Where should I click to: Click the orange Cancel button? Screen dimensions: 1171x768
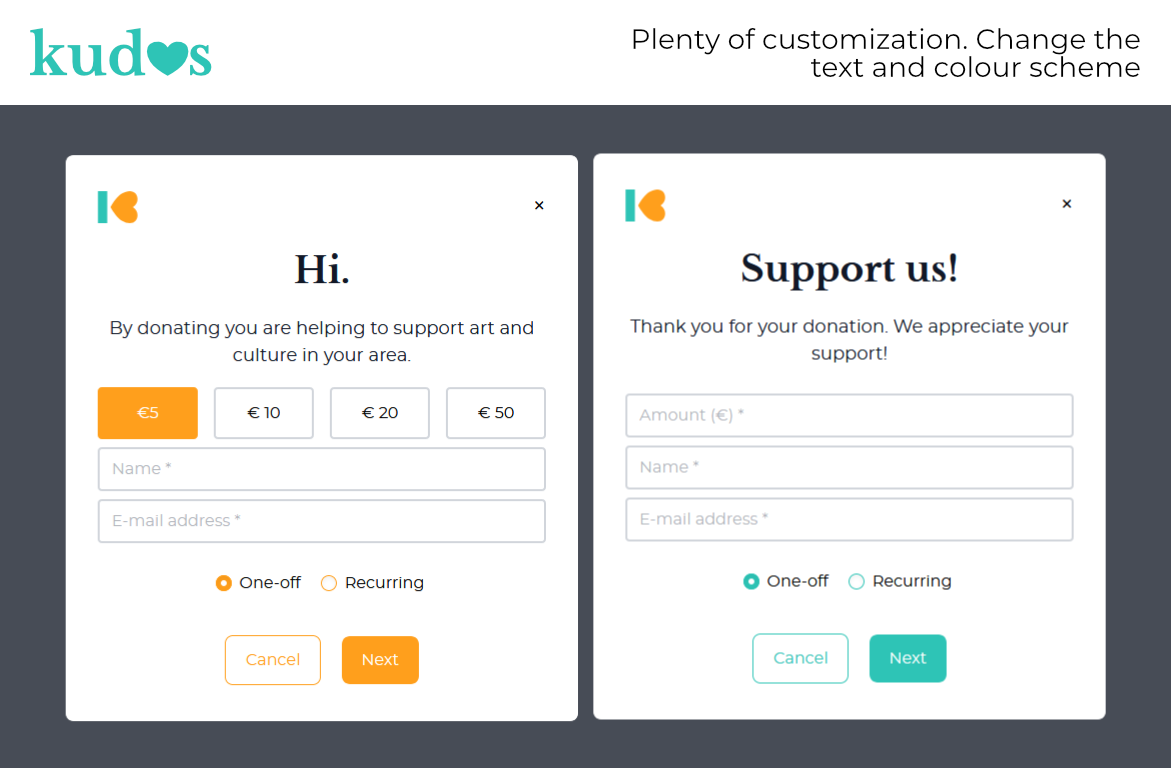click(273, 660)
